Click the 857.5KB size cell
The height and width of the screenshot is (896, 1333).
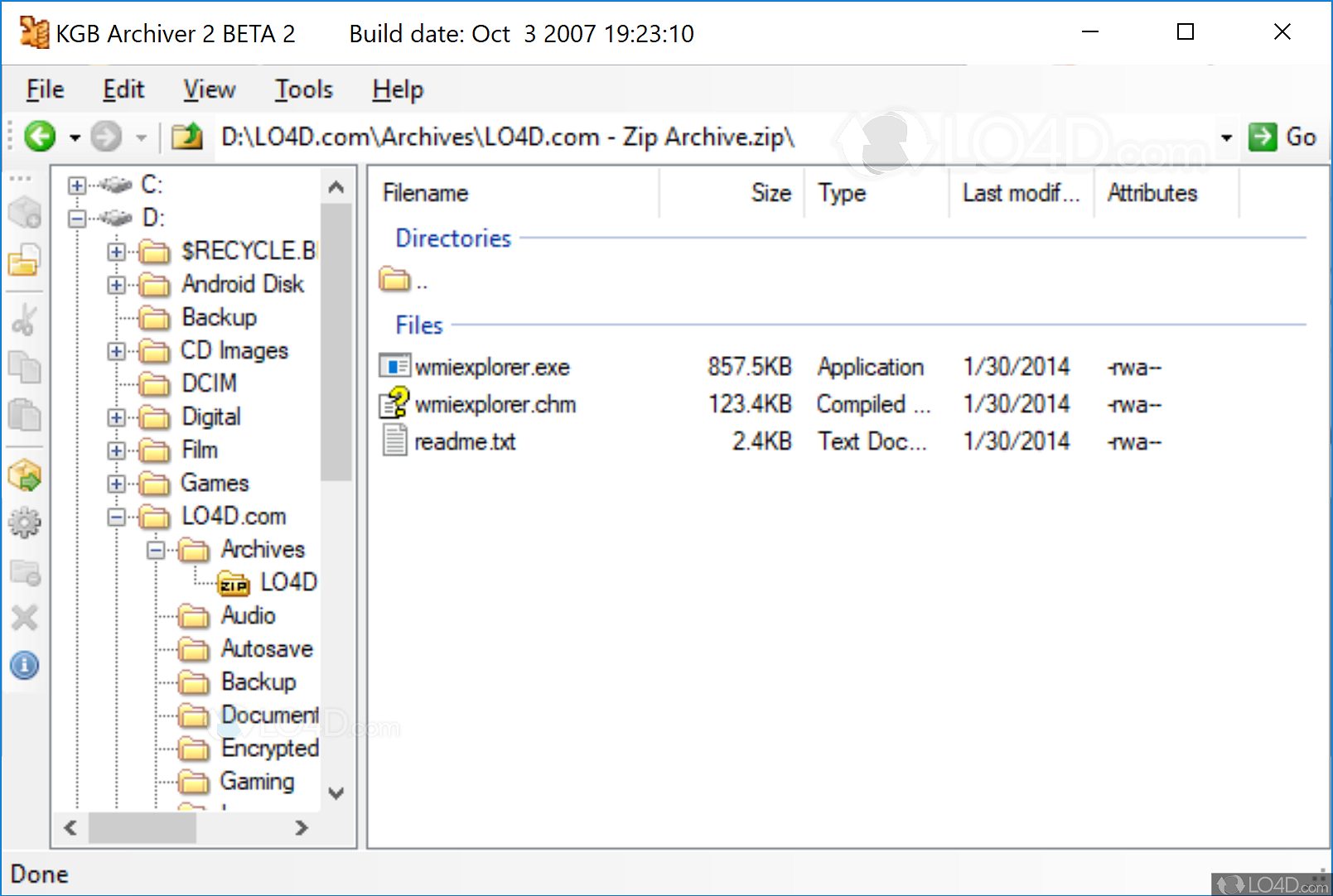749,367
